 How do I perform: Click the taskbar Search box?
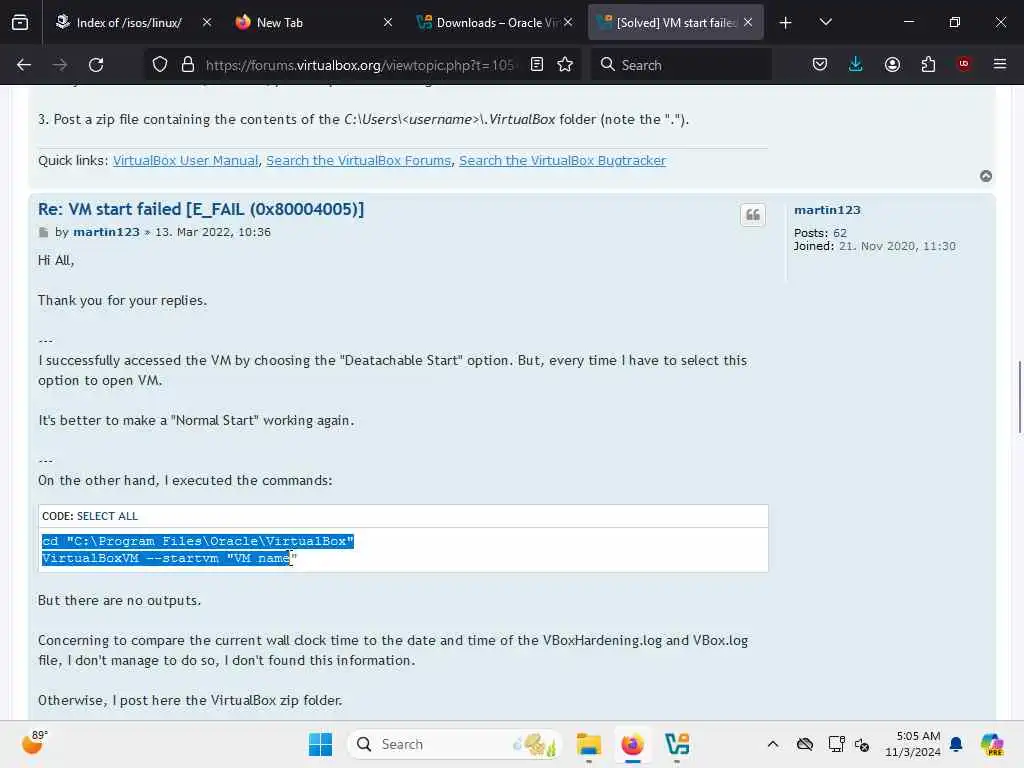point(455,744)
